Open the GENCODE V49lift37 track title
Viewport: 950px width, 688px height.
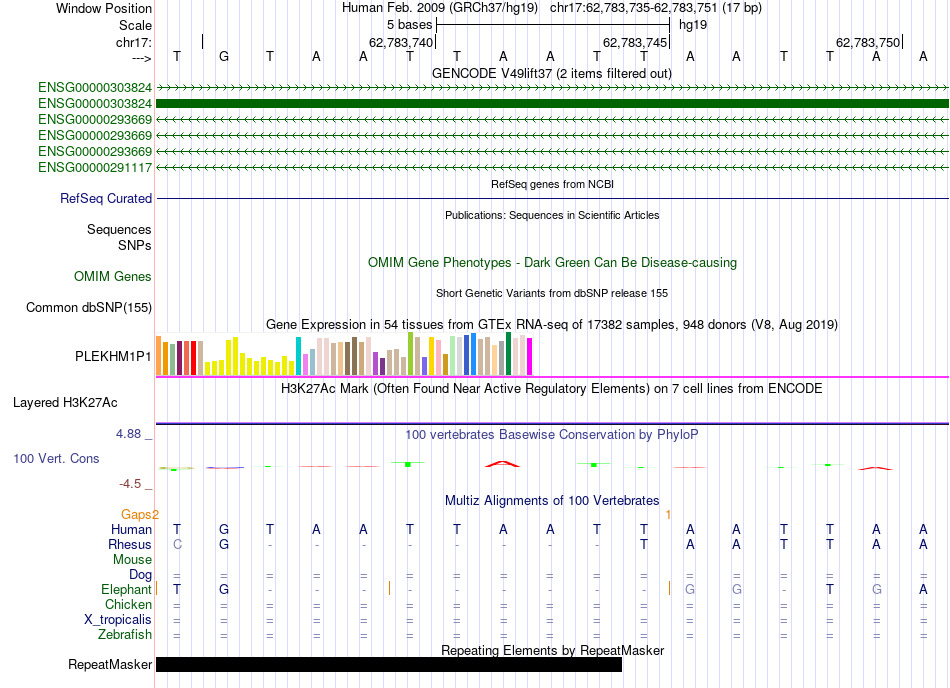coord(552,73)
